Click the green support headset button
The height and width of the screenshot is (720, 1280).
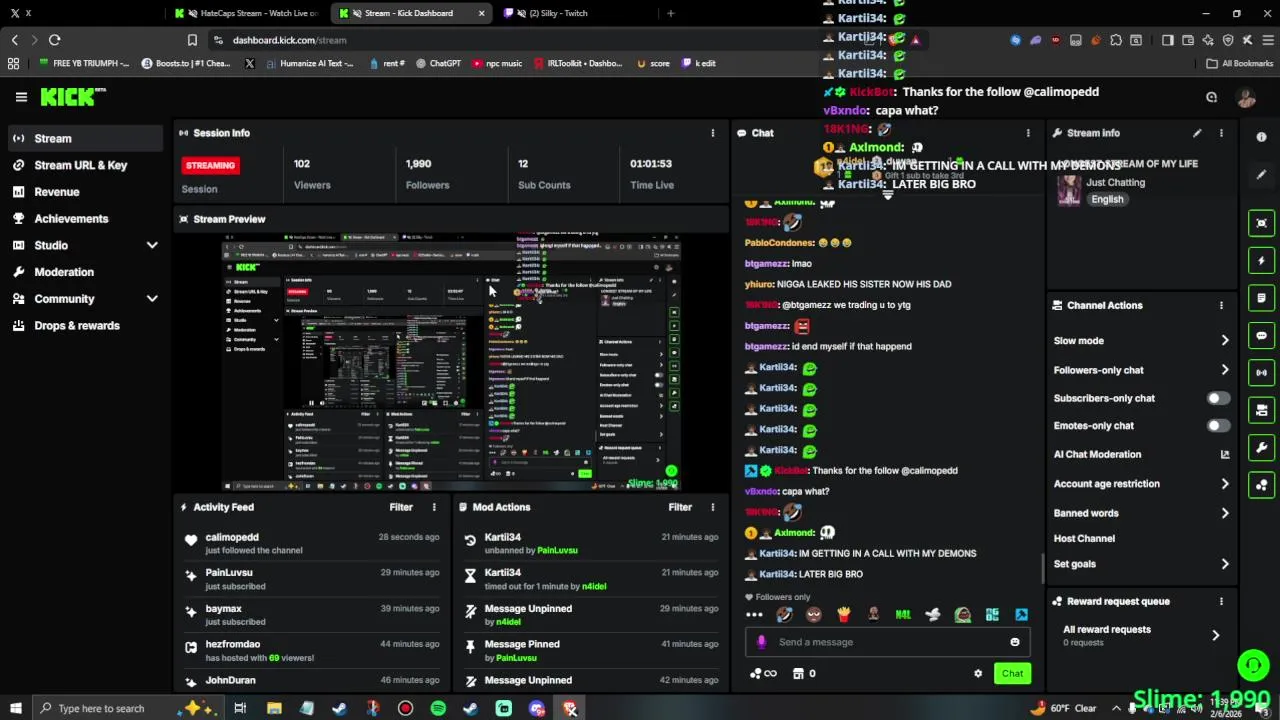click(x=1253, y=665)
